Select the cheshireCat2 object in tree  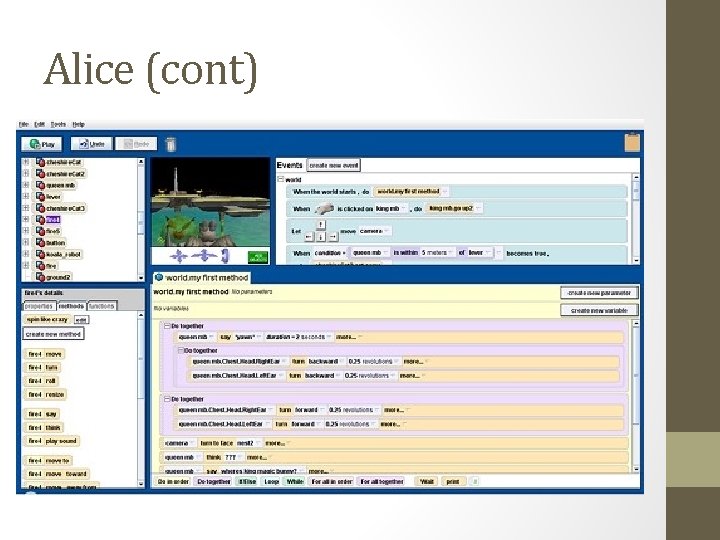point(66,174)
